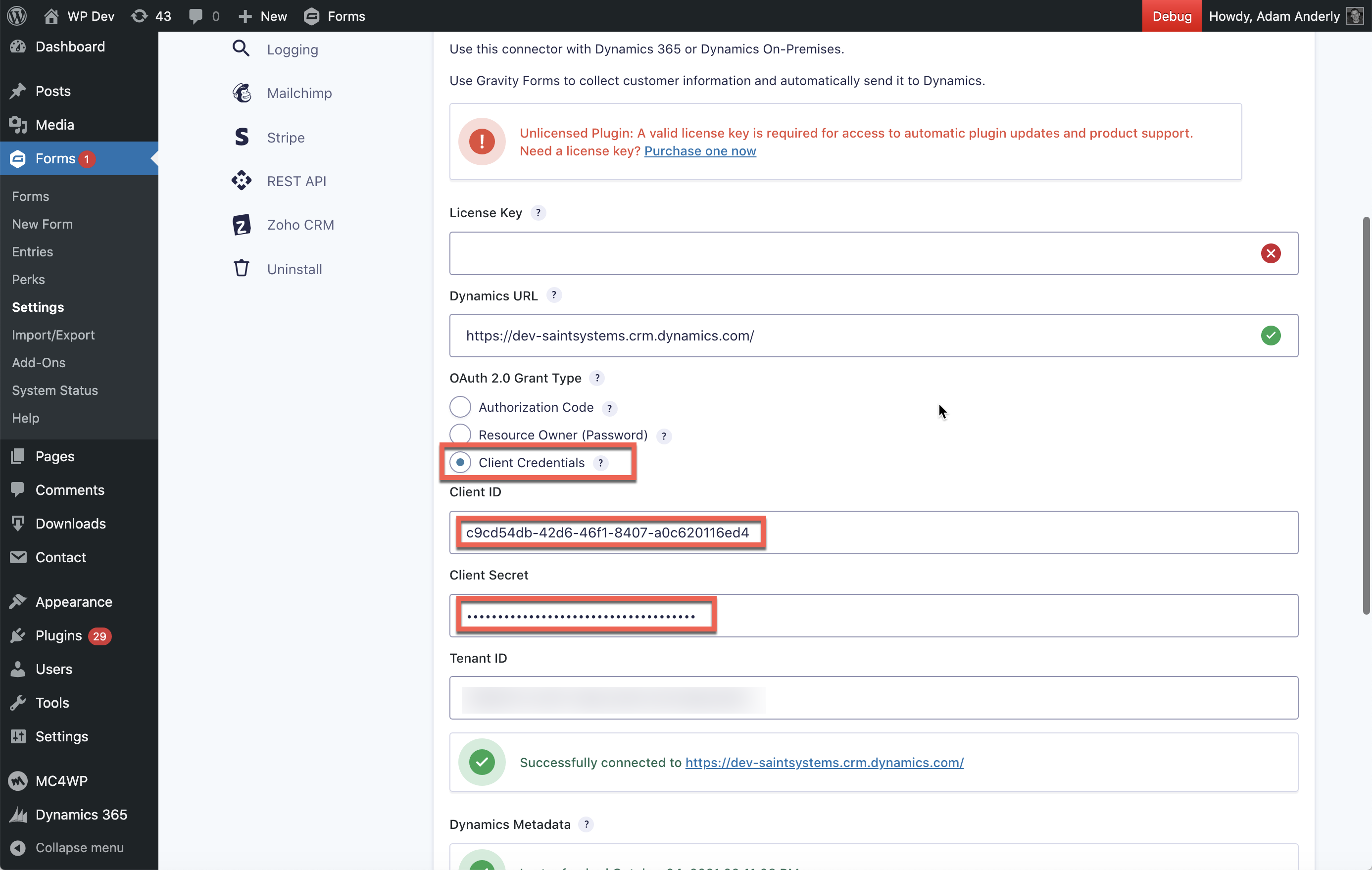Select Resource Owner (Password) grant type
The height and width of the screenshot is (870, 1372).
(x=460, y=434)
